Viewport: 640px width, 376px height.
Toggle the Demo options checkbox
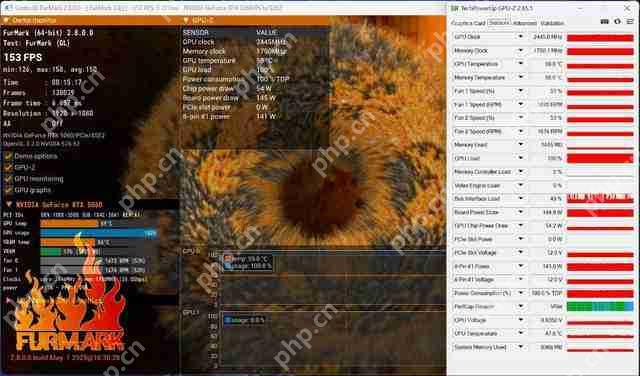[8, 156]
